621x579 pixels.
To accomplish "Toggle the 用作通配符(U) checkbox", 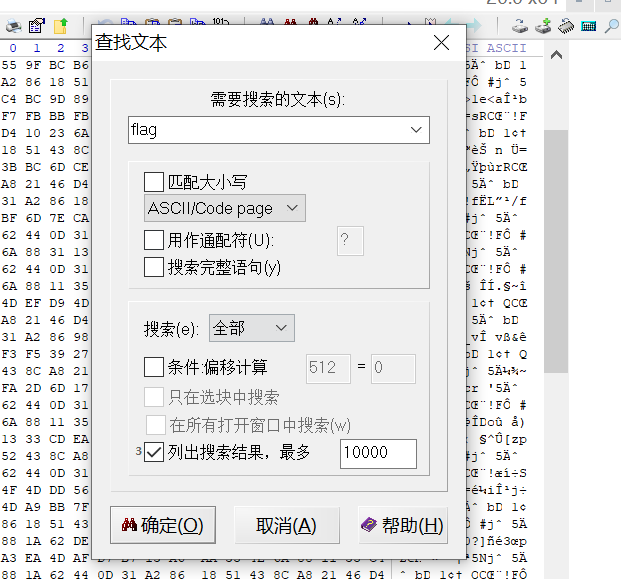I will click(x=154, y=240).
